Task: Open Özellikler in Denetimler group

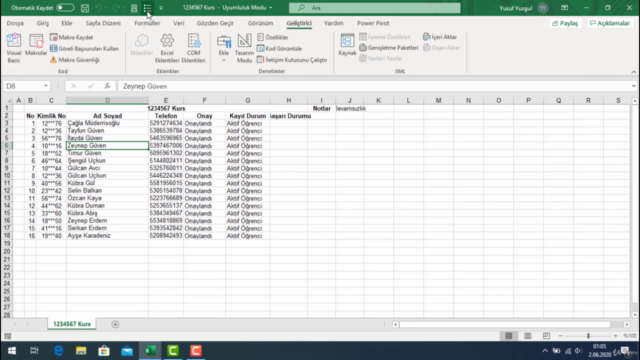Action: pyautogui.click(x=273, y=37)
